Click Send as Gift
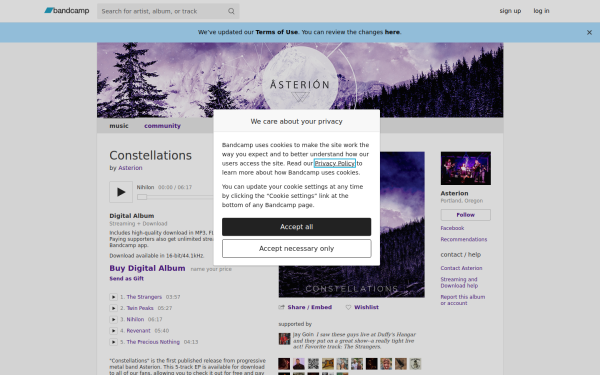Image resolution: width=600 pixels, height=375 pixels. point(127,279)
